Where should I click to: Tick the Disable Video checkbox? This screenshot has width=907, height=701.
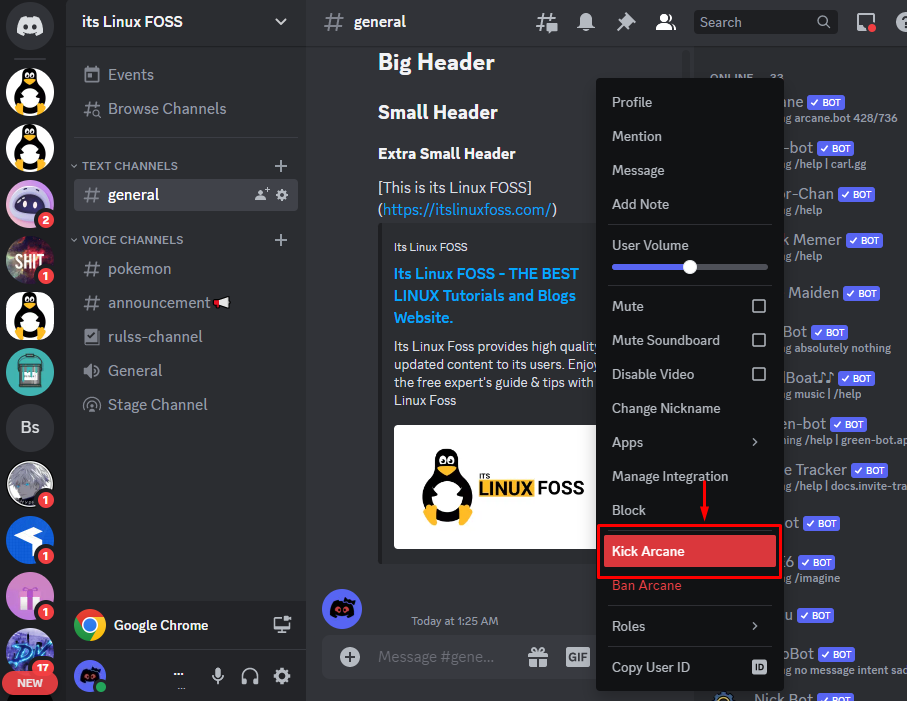(759, 374)
